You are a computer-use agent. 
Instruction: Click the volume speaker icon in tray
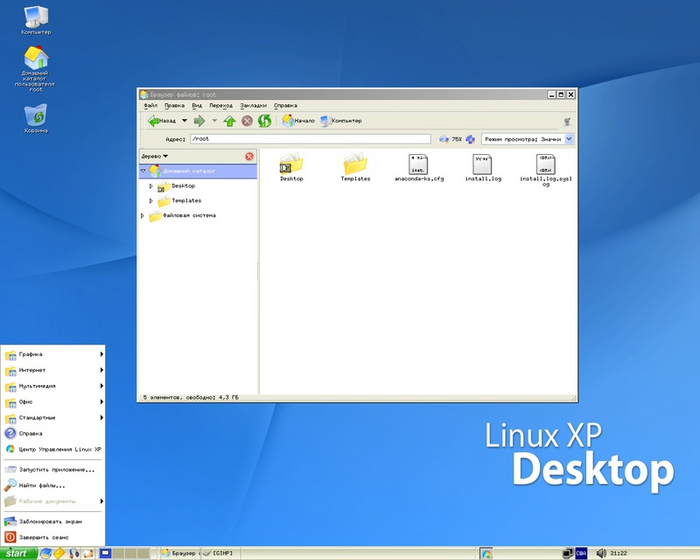point(601,552)
